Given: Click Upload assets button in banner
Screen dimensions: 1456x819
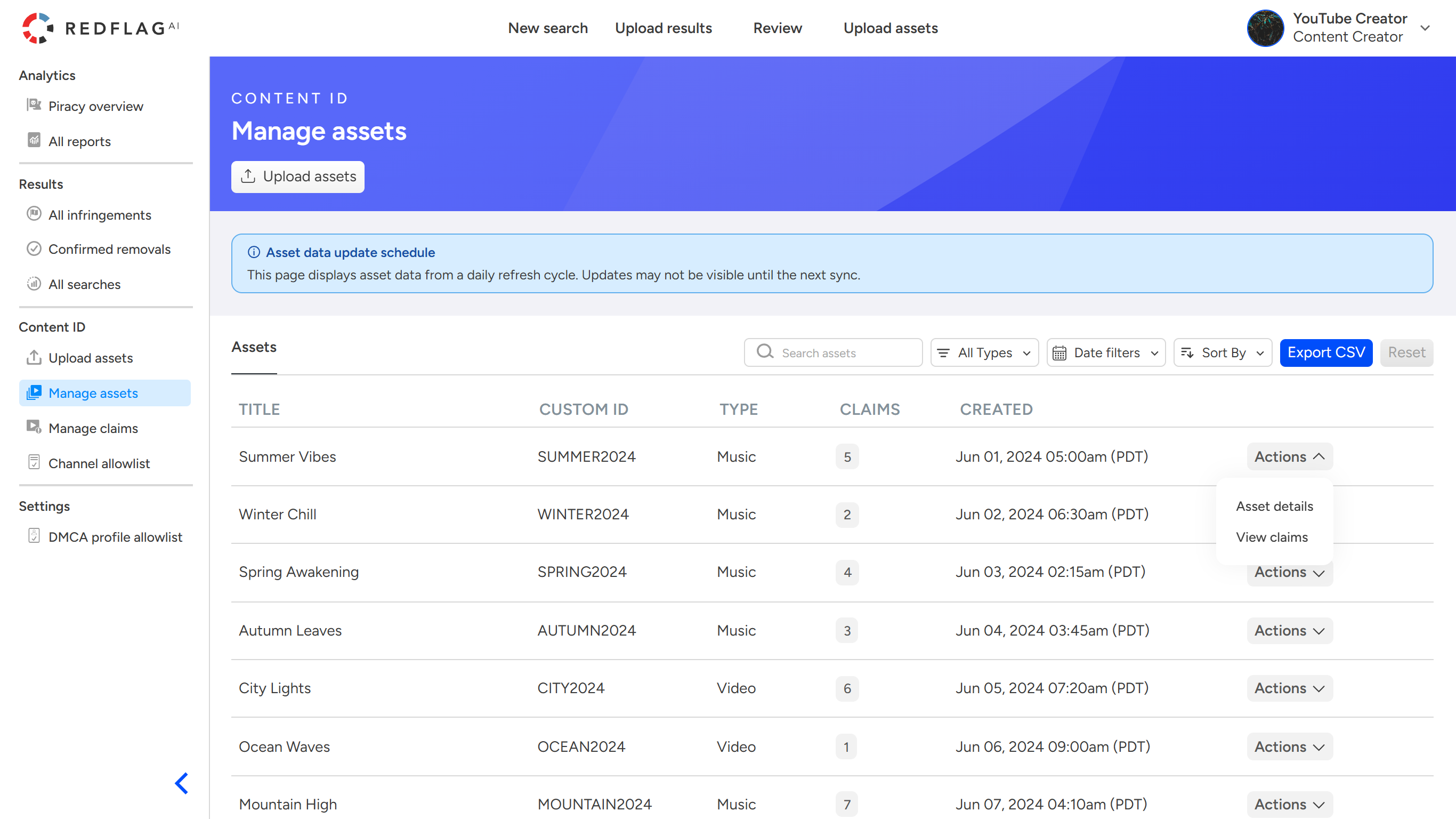Looking at the screenshot, I should tap(298, 177).
